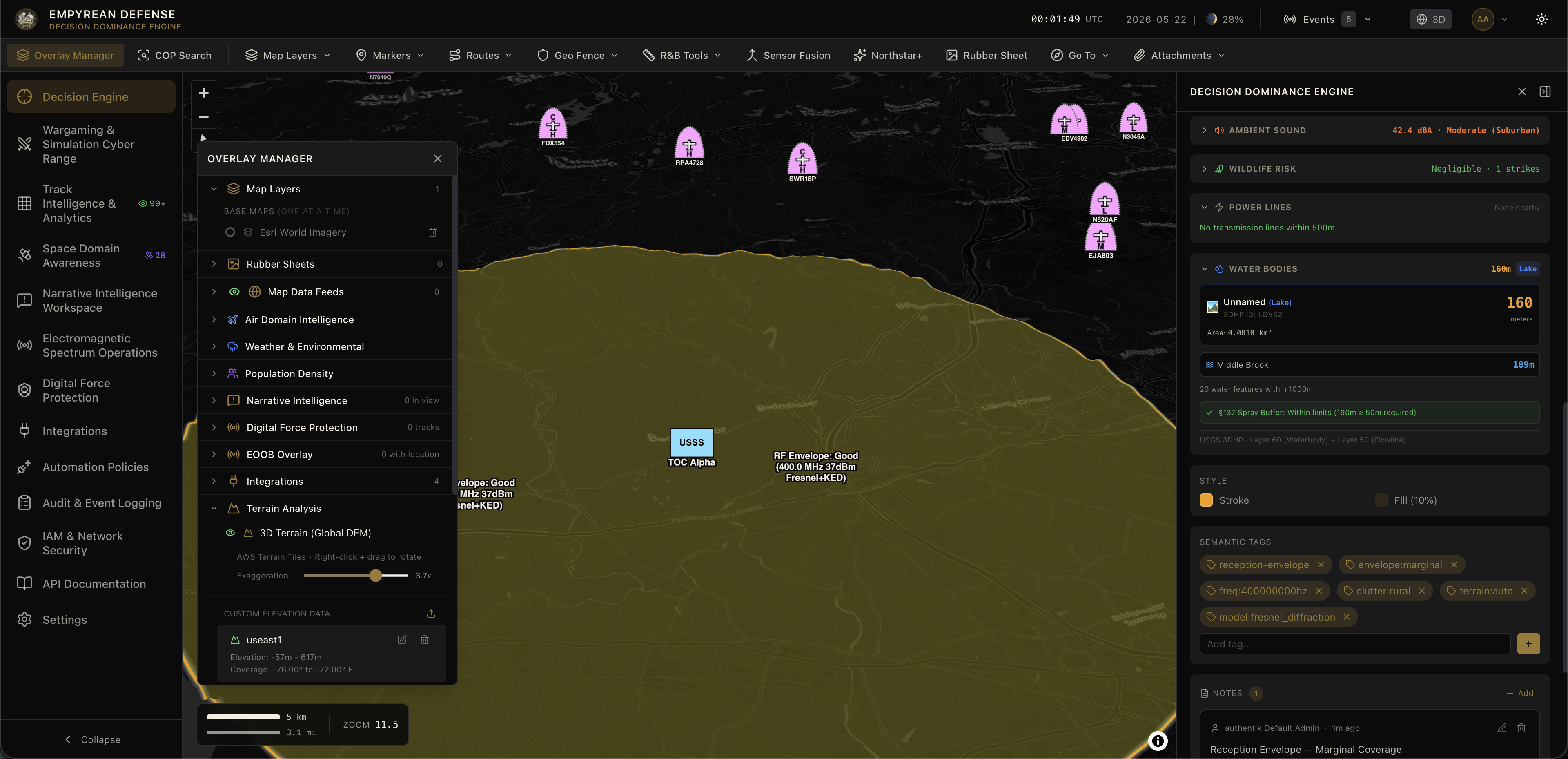Zoom out the map with minus button
The image size is (1568, 759).
(203, 117)
